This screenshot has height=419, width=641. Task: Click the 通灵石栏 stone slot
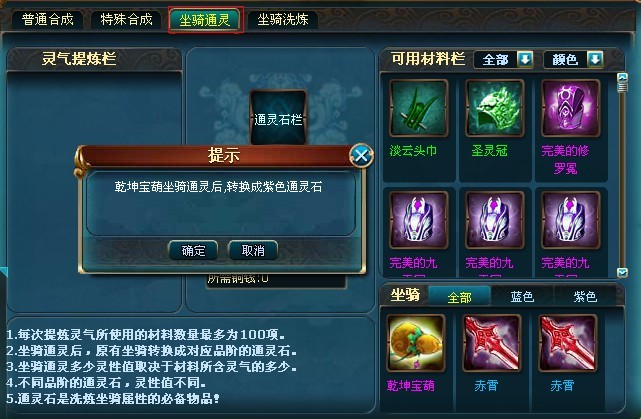278,118
